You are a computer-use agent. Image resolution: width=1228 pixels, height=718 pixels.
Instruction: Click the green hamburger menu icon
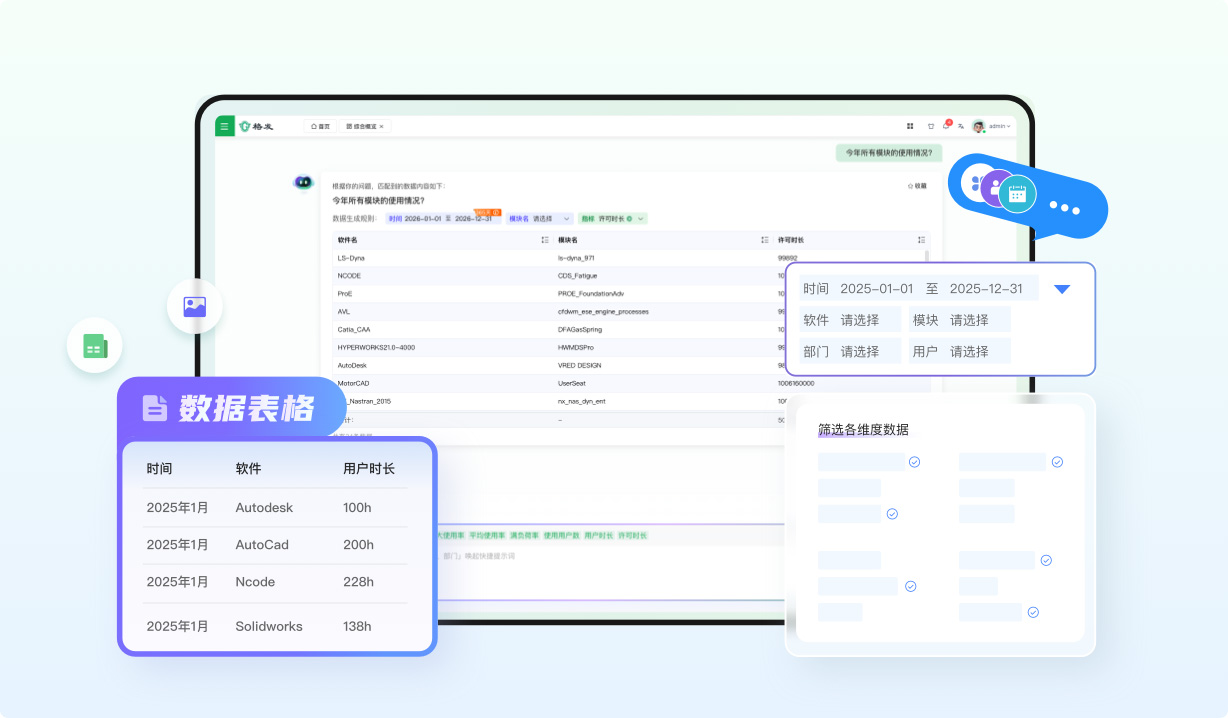point(225,126)
